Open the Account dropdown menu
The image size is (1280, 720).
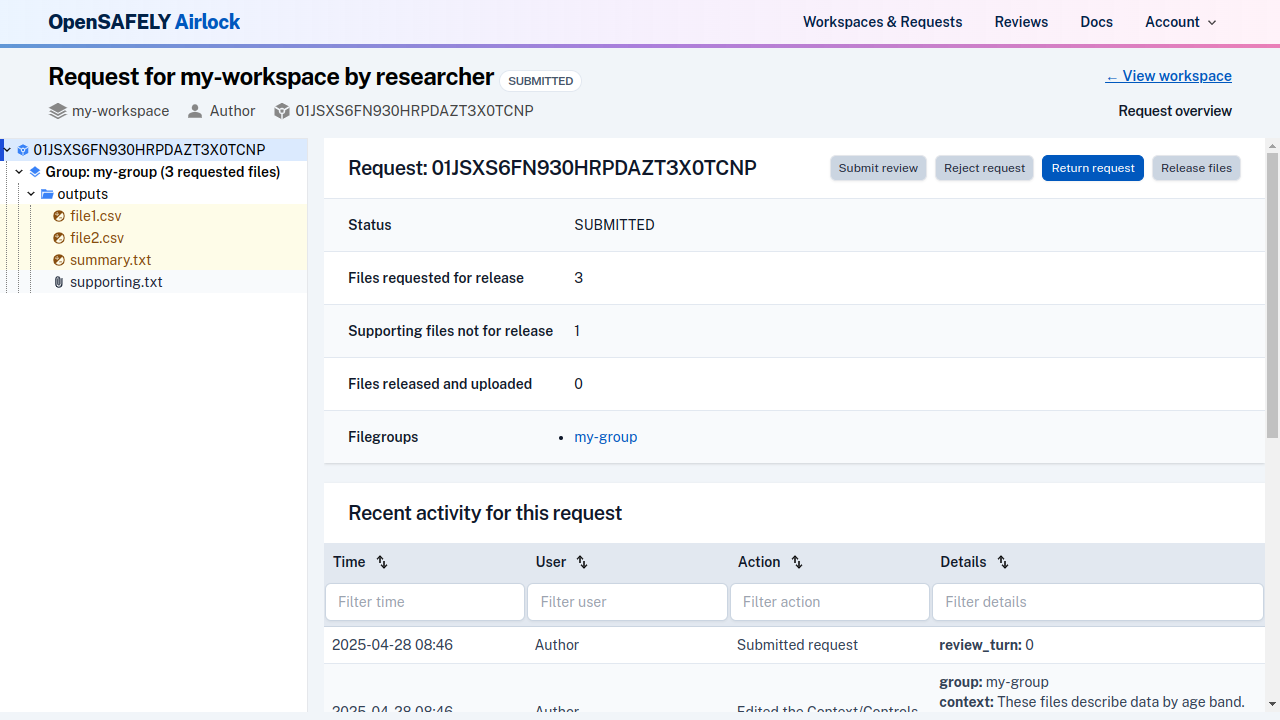click(x=1180, y=22)
